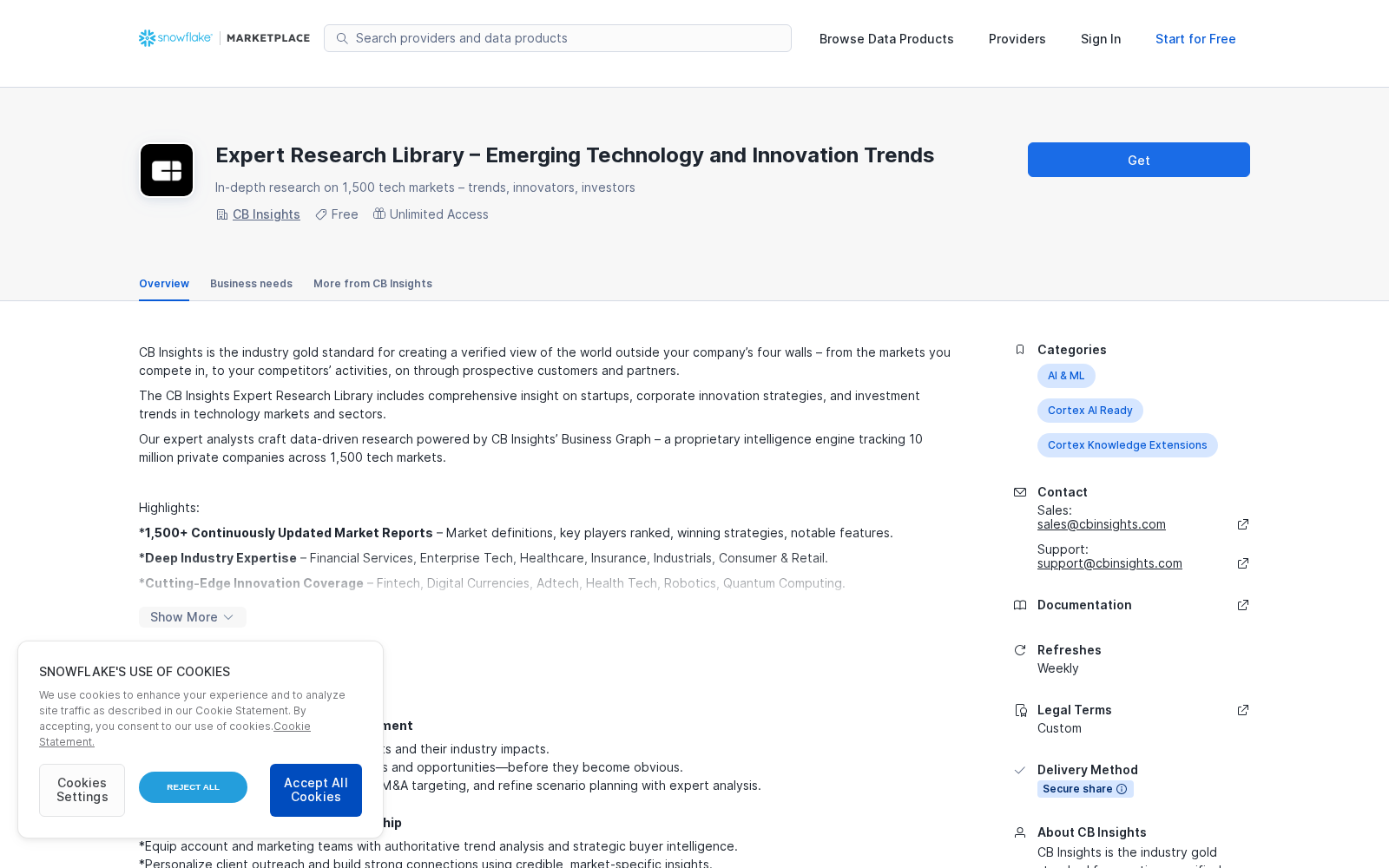This screenshot has height=868, width=1389.
Task: Click the MARKETPLACE text in header
Action: click(x=268, y=38)
